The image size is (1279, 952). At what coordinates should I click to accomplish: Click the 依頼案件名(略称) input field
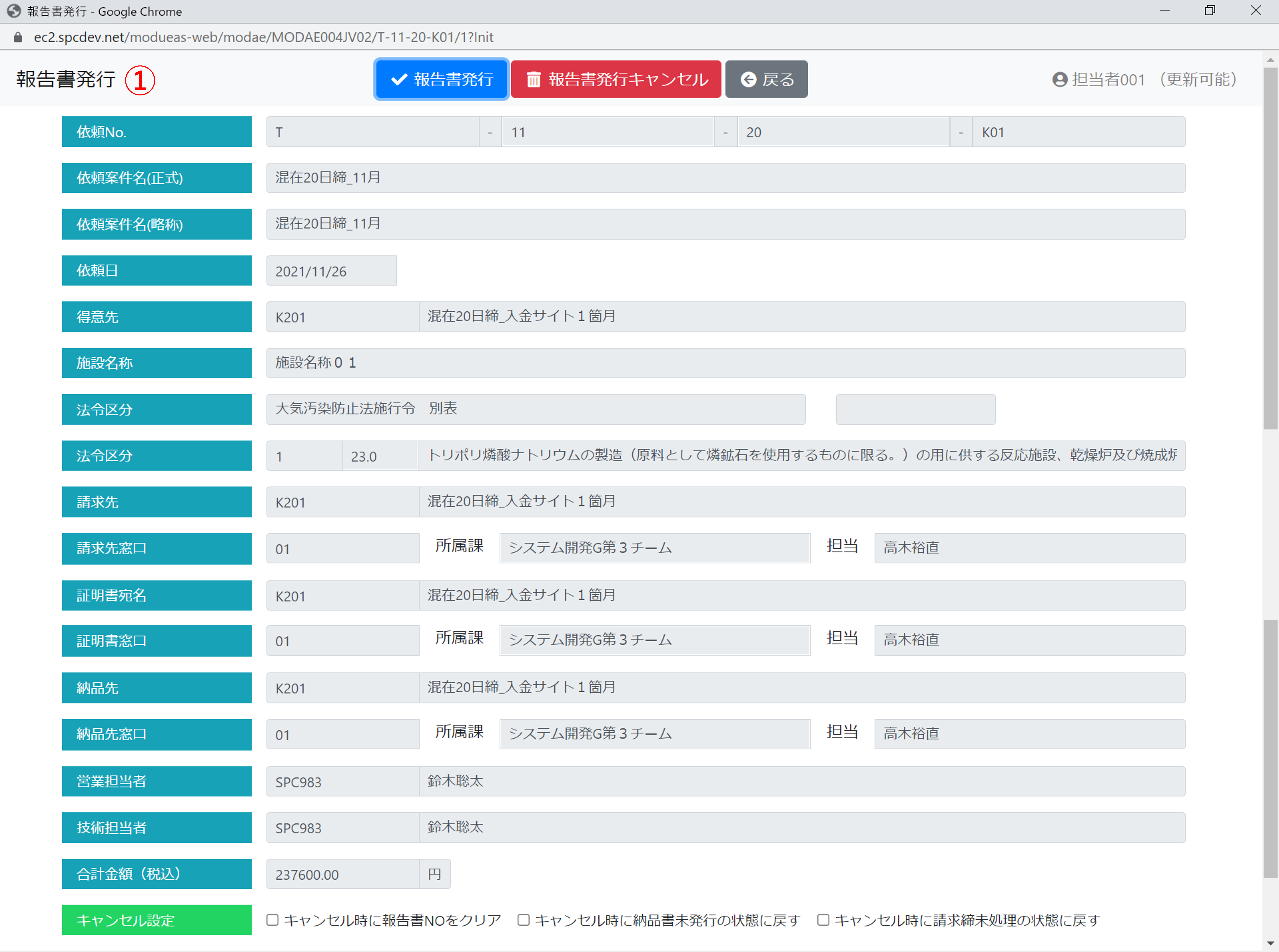coord(726,224)
